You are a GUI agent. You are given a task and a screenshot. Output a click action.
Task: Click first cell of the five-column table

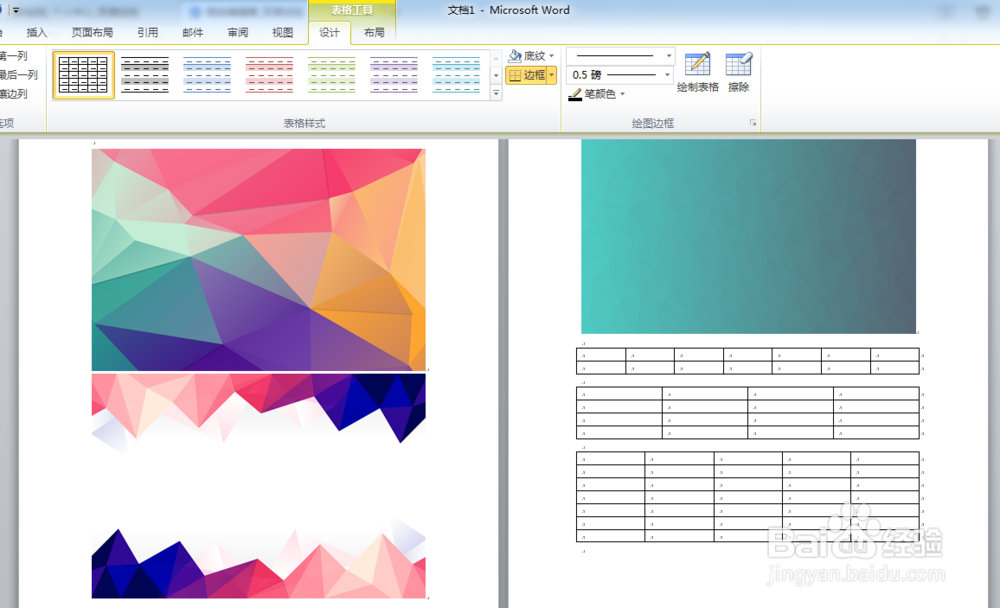point(610,459)
